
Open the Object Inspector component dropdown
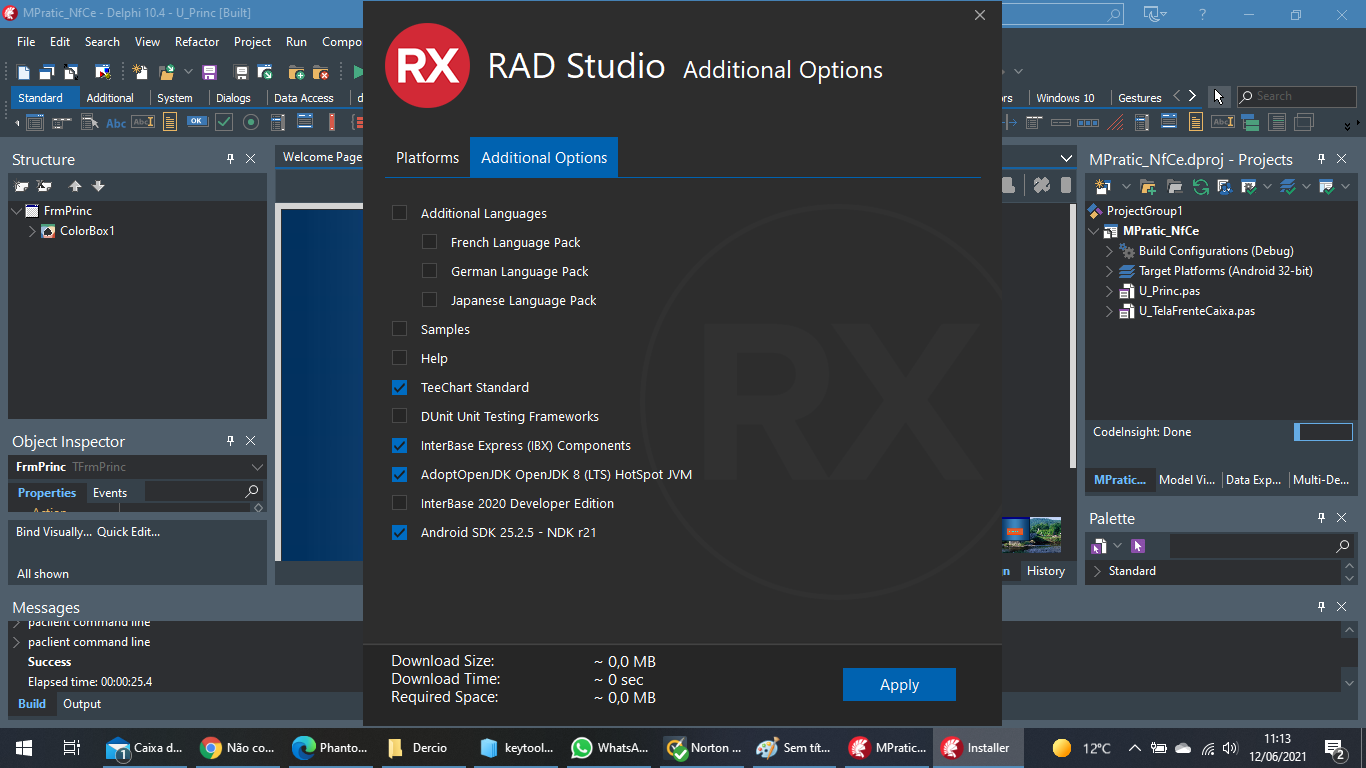[x=257, y=467]
